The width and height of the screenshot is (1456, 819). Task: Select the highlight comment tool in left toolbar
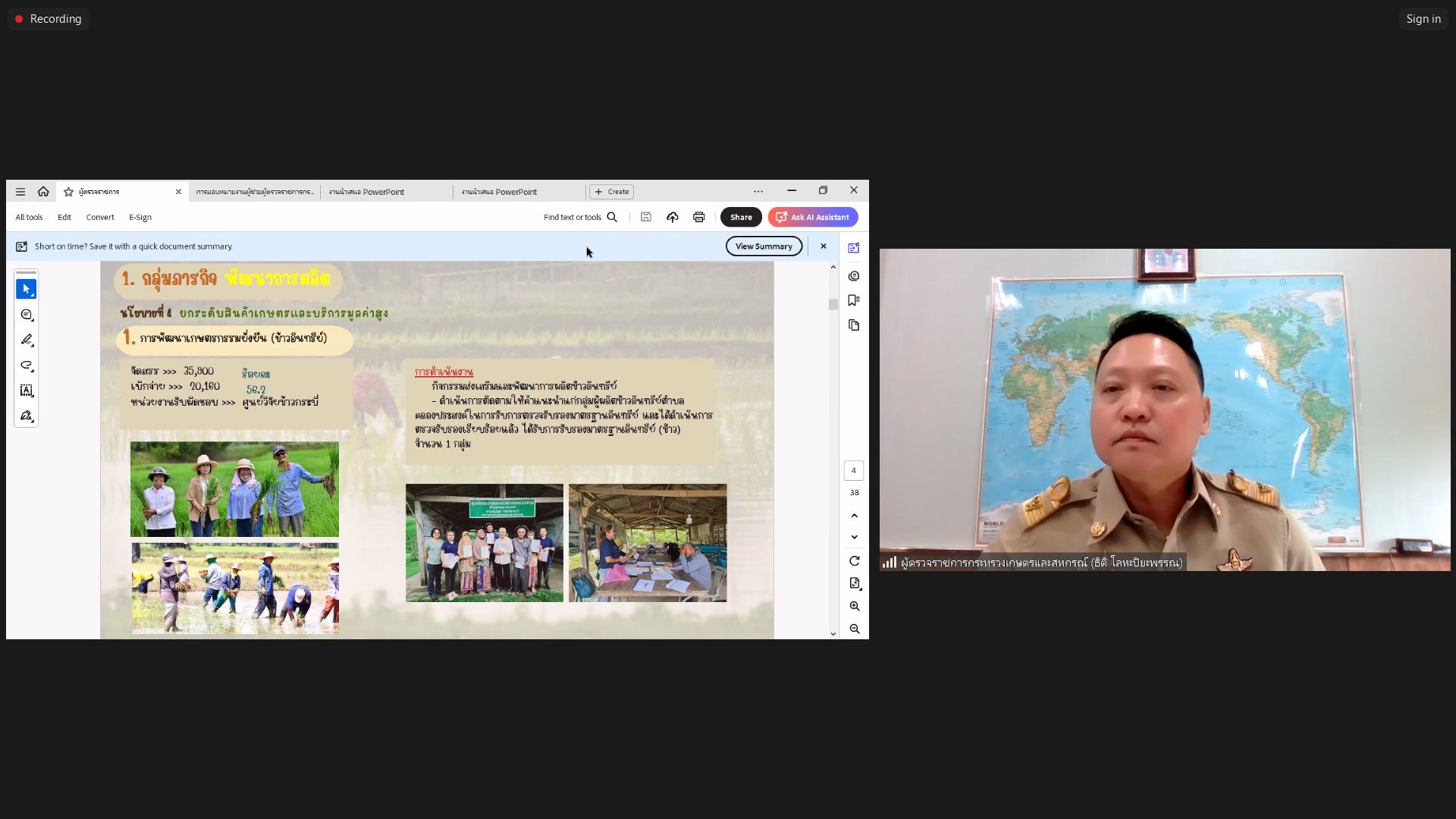27,314
